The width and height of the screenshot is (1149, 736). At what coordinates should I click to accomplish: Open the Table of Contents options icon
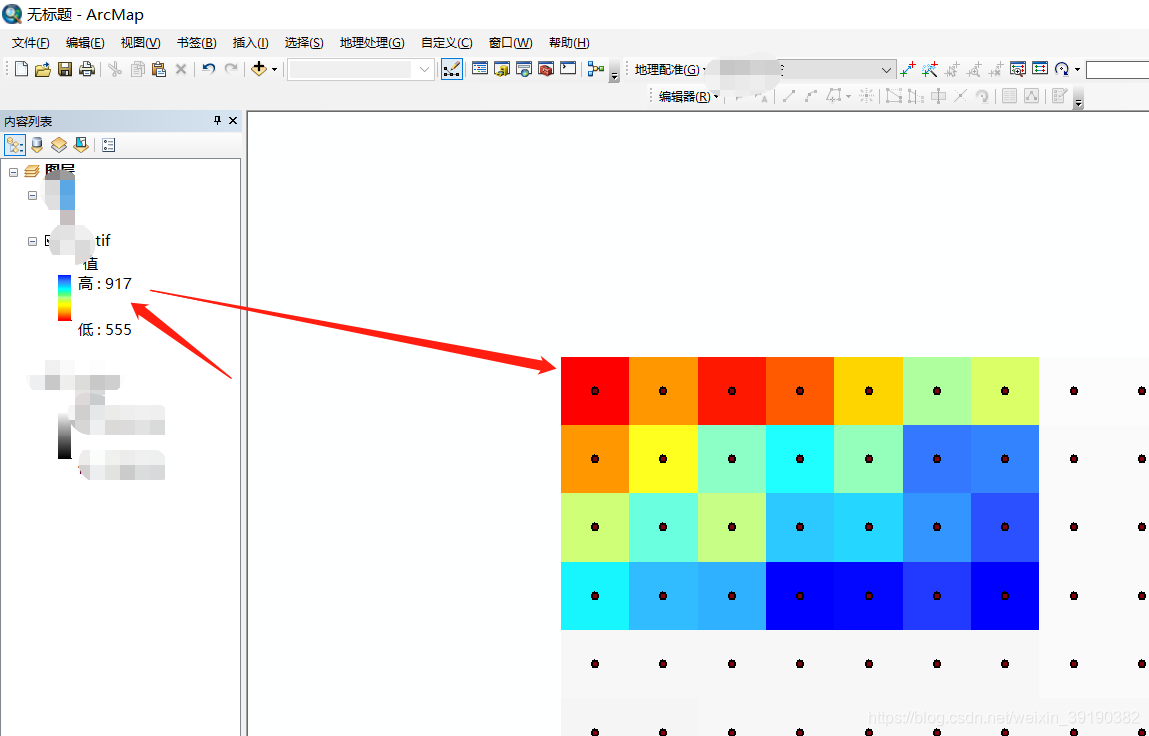click(x=108, y=144)
